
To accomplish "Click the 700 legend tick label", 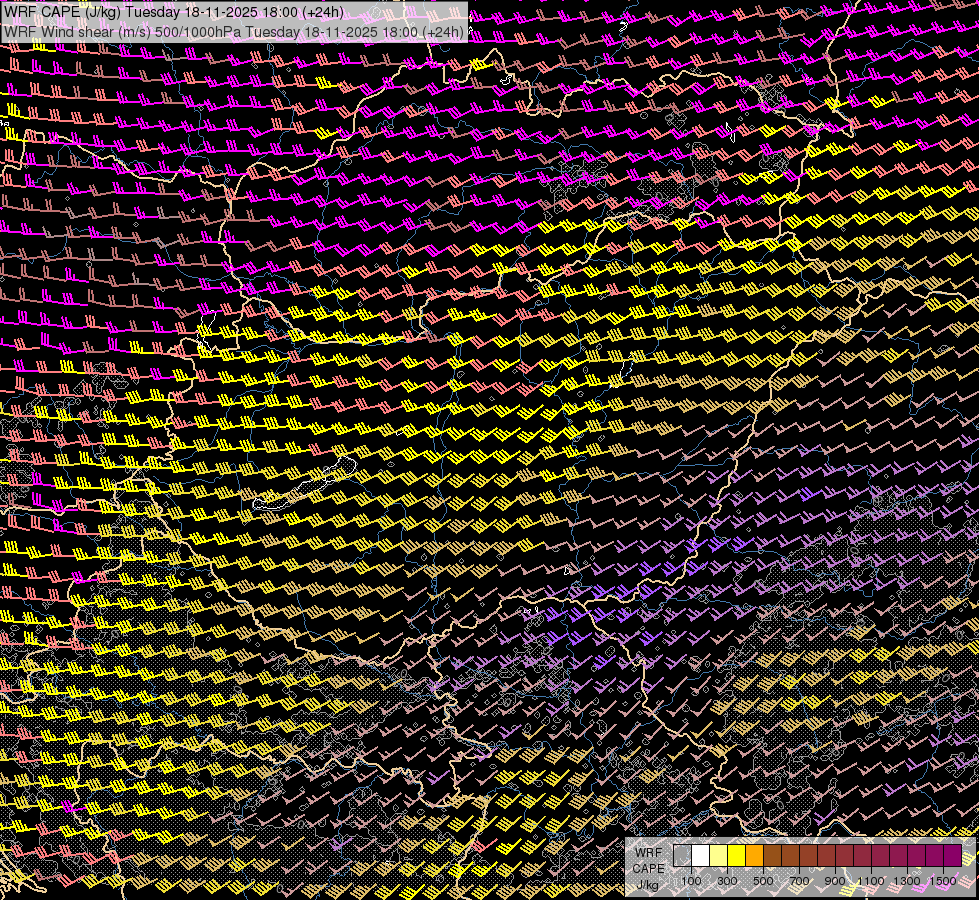I will (799, 881).
